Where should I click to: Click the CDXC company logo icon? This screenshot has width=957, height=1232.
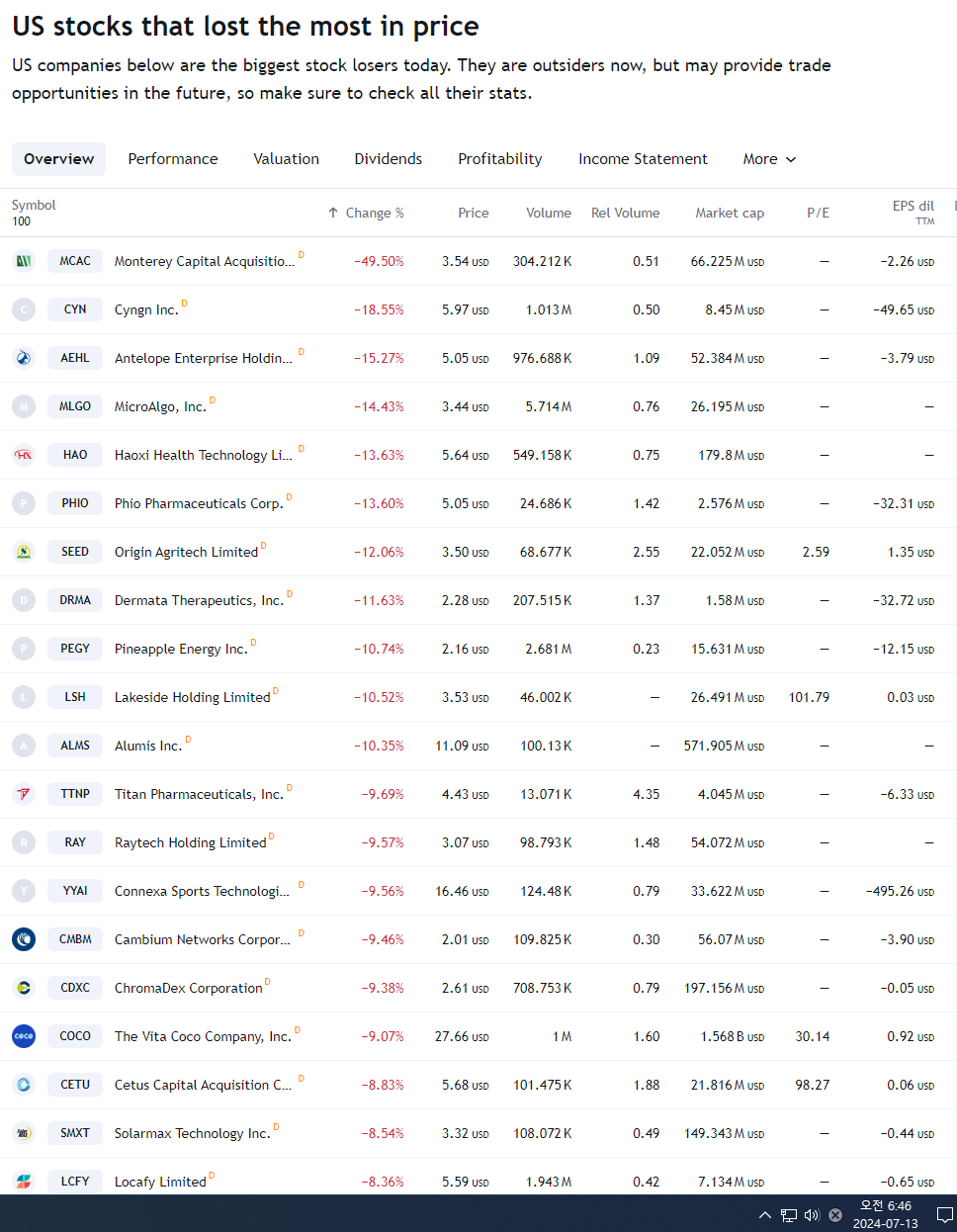[24, 988]
